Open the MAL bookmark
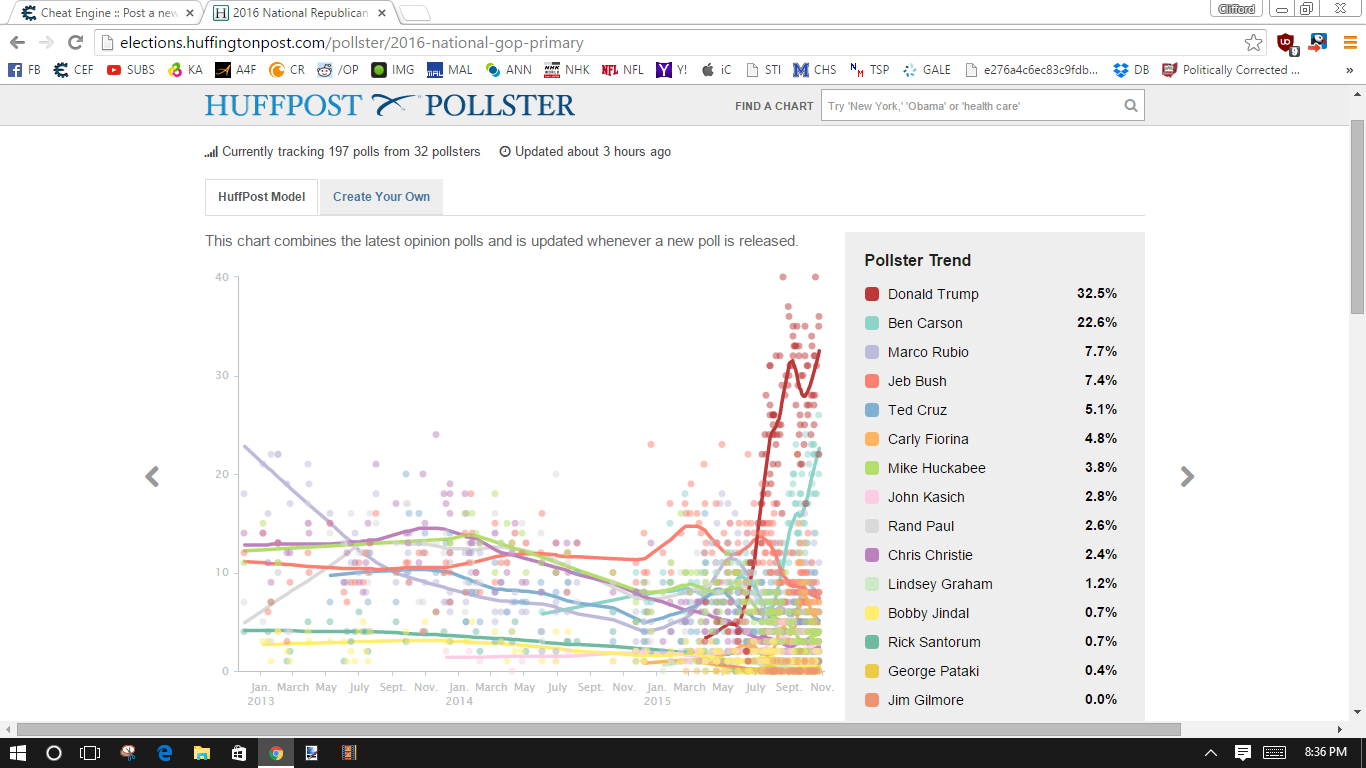Screen dimensions: 1366x768 click(450, 70)
